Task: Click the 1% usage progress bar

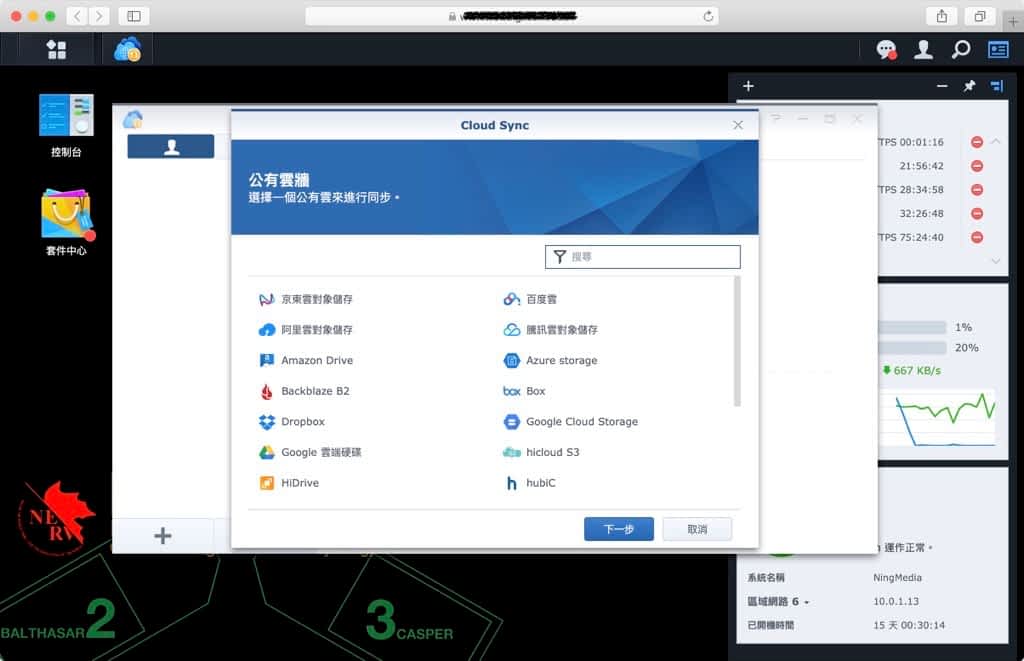Action: [912, 327]
